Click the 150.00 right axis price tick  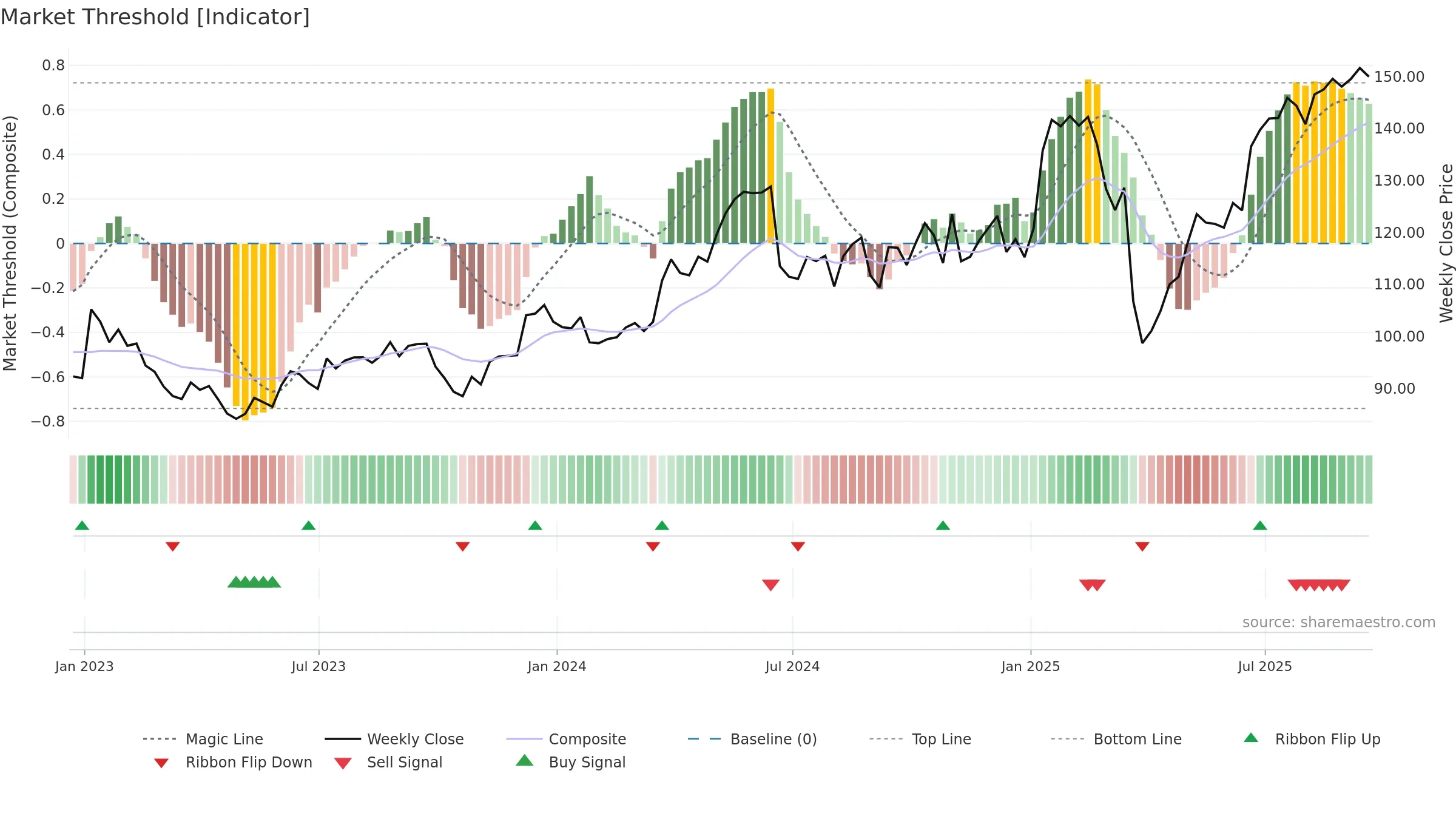(1399, 77)
